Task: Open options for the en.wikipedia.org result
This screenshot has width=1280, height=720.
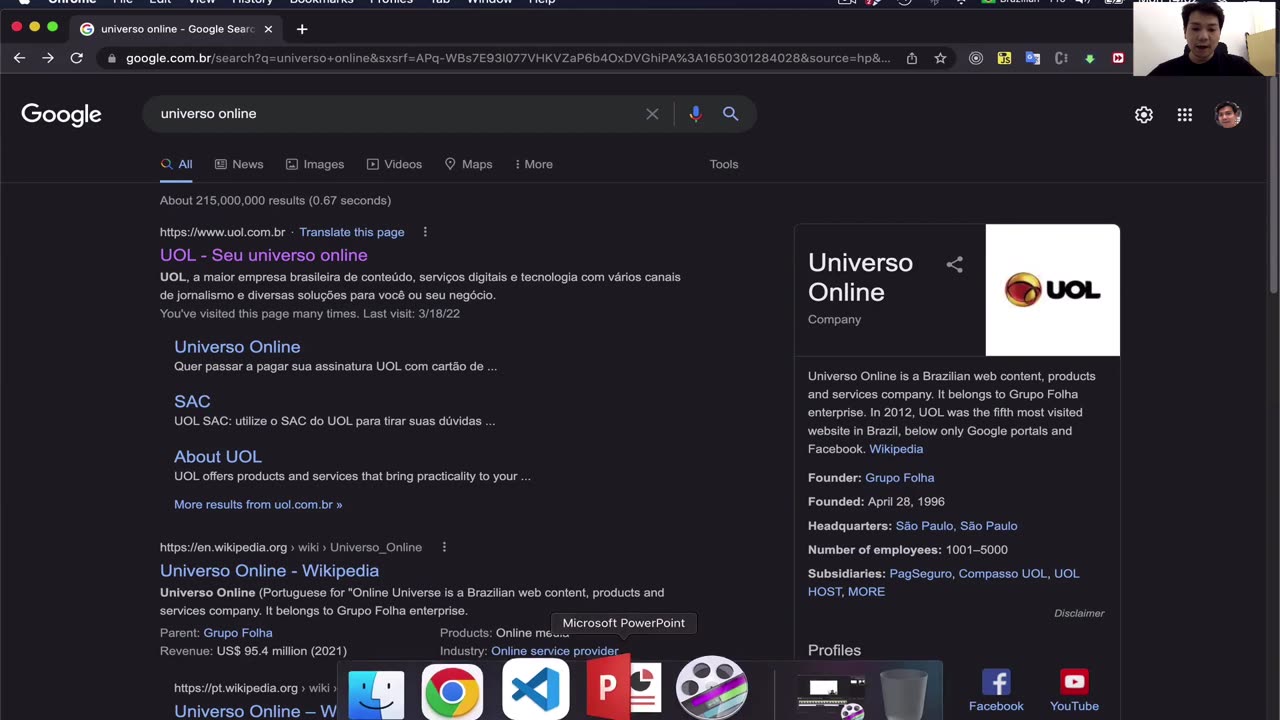Action: pos(444,547)
